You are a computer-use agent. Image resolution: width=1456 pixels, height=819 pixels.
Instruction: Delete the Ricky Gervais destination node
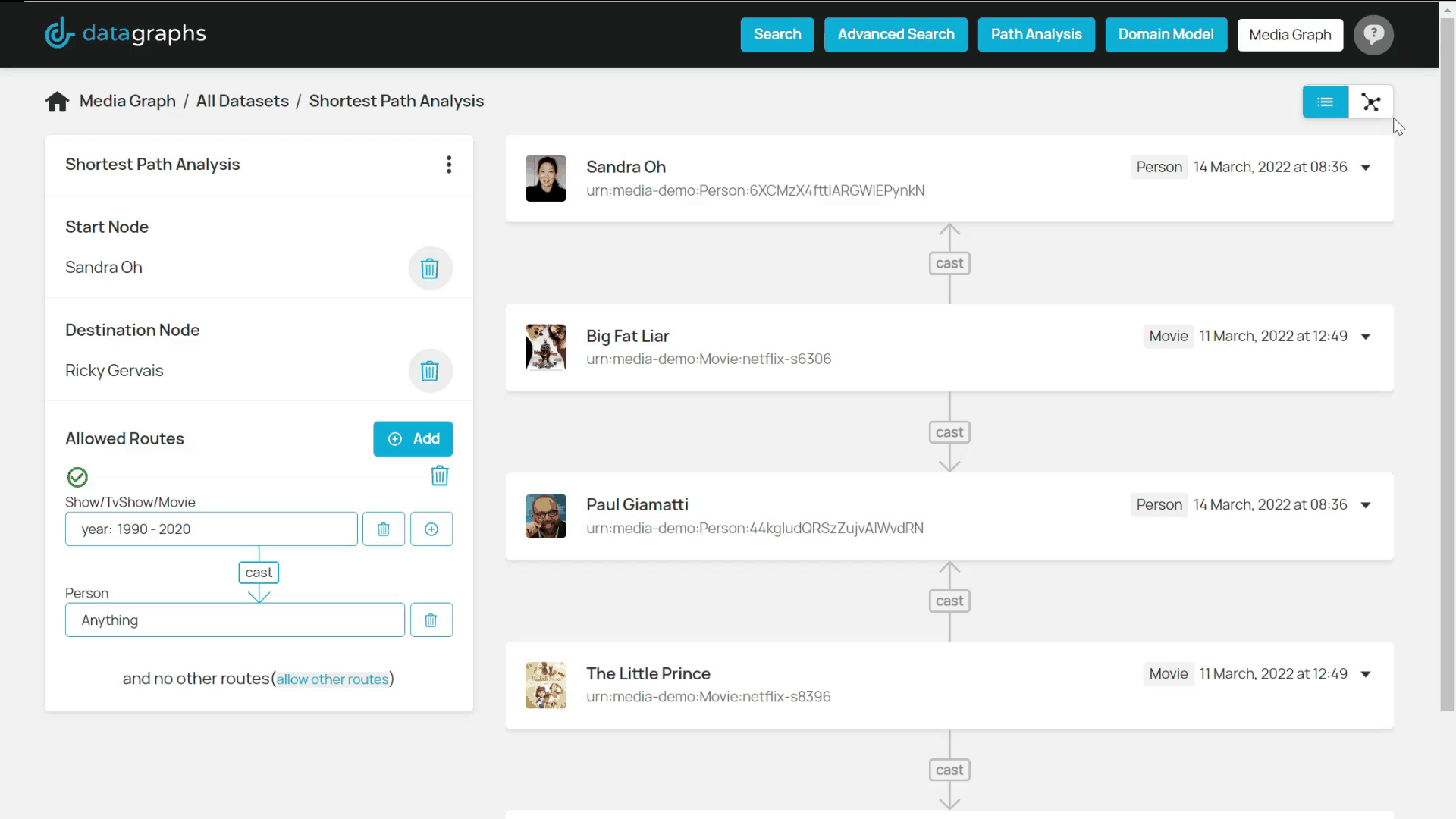pyautogui.click(x=430, y=371)
